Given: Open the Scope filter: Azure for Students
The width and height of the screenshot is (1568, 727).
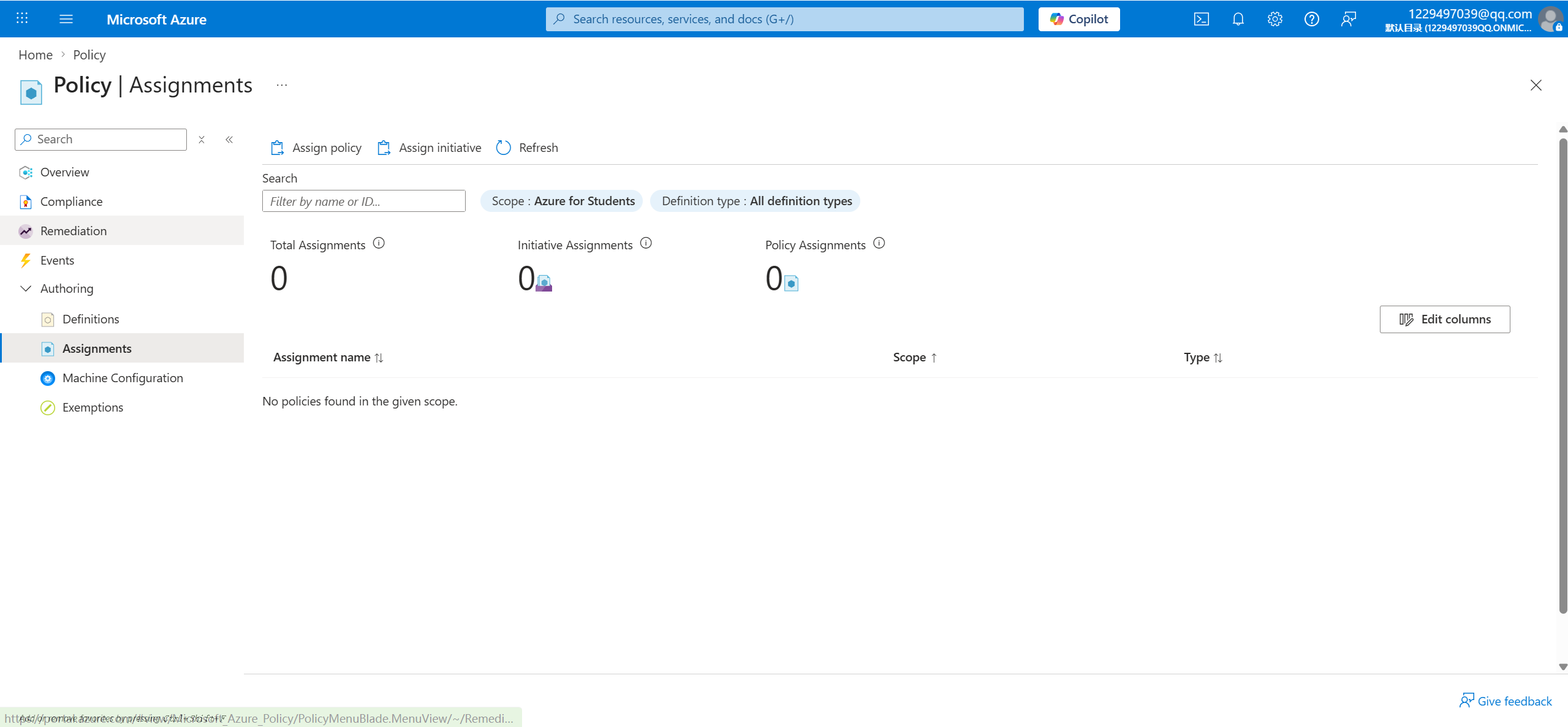Looking at the screenshot, I should [562, 201].
